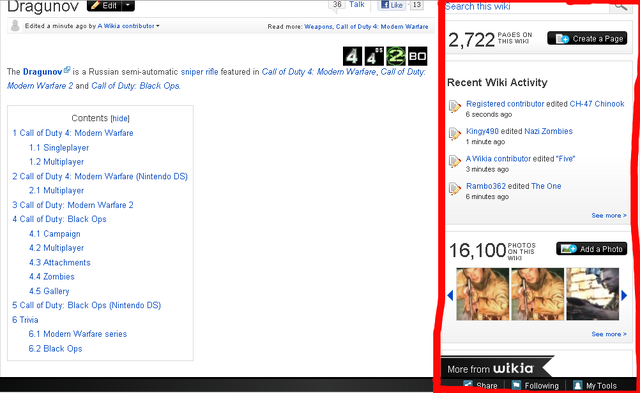The height and width of the screenshot is (393, 640).
Task: Open the Edit button dropdown arrow
Action: click(128, 5)
